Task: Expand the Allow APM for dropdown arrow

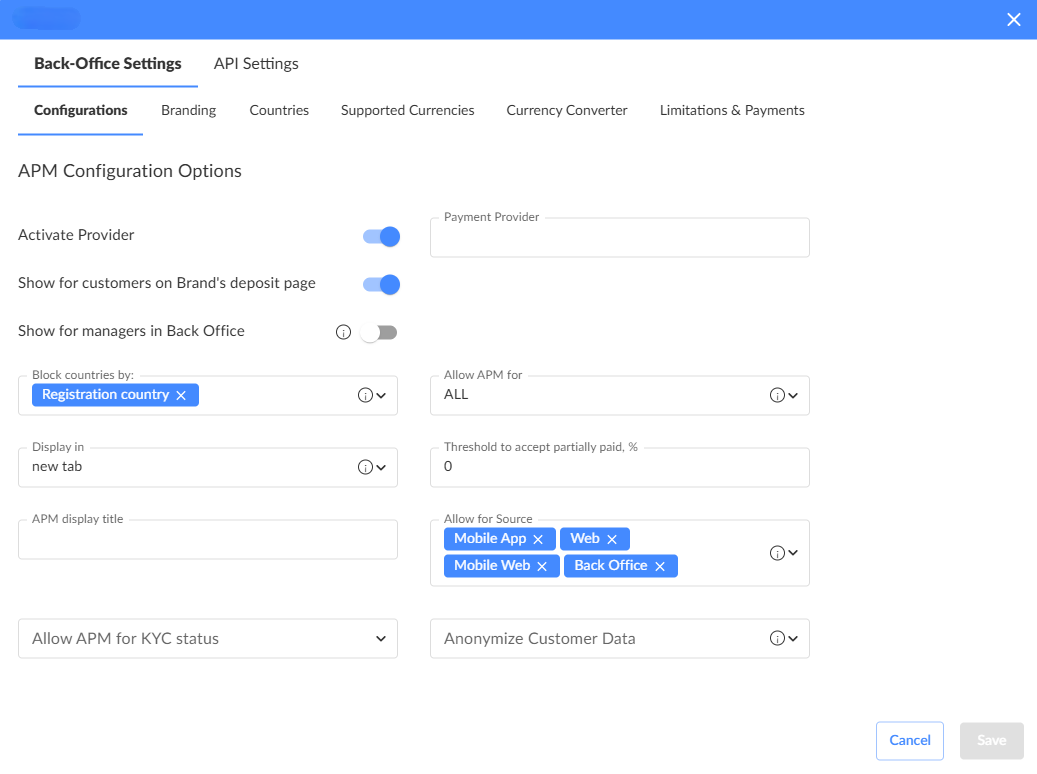Action: (793, 395)
